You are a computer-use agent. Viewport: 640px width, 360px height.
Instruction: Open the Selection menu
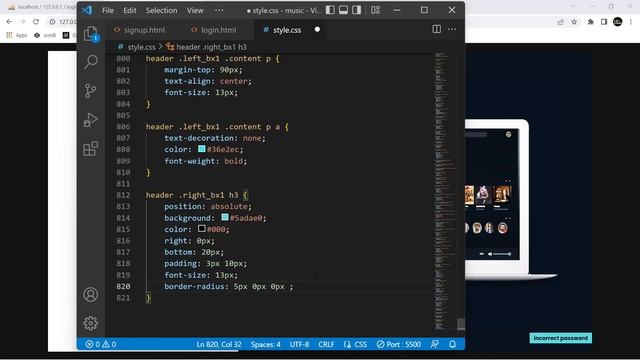pos(162,10)
